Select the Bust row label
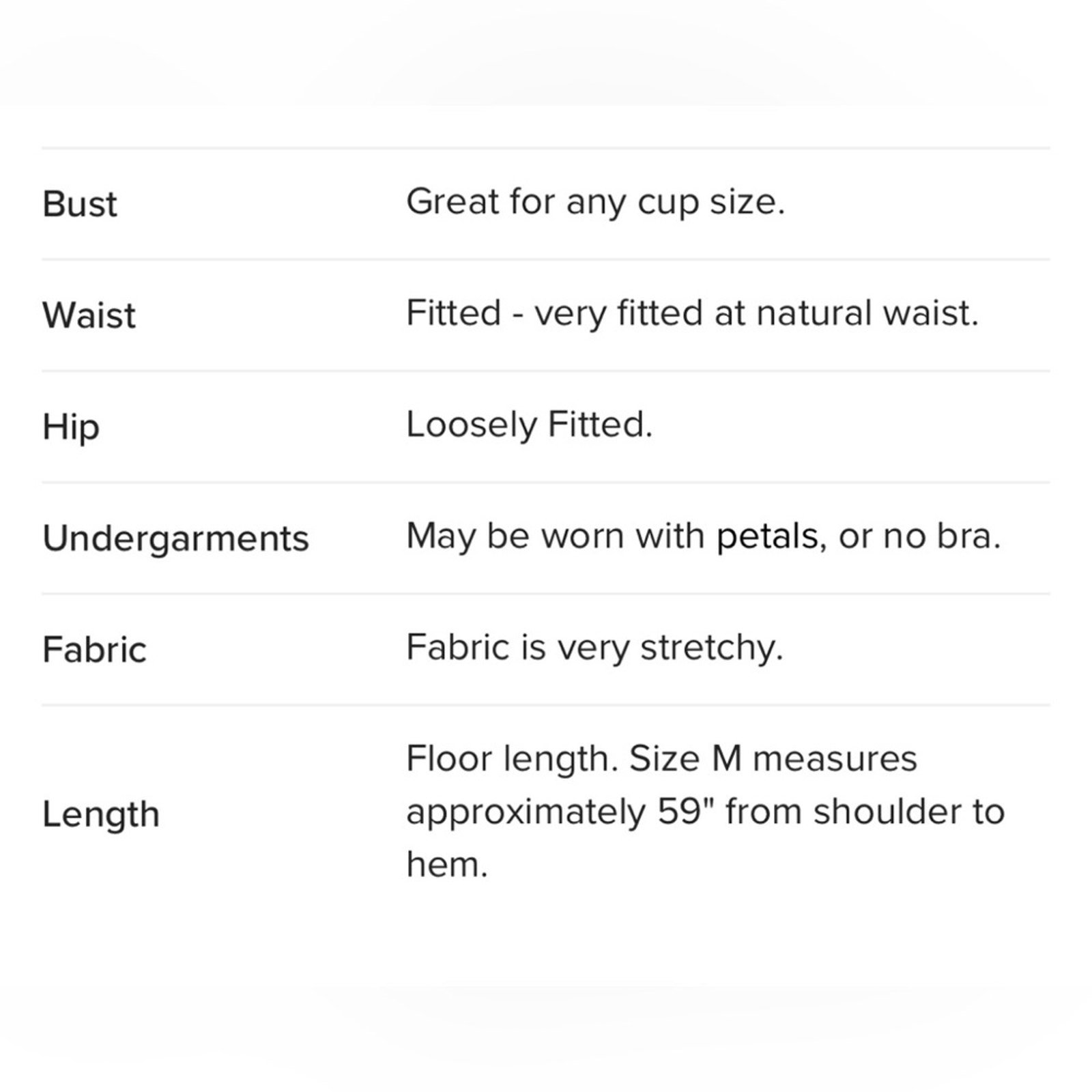This screenshot has height=1092, width=1092. 80,204
